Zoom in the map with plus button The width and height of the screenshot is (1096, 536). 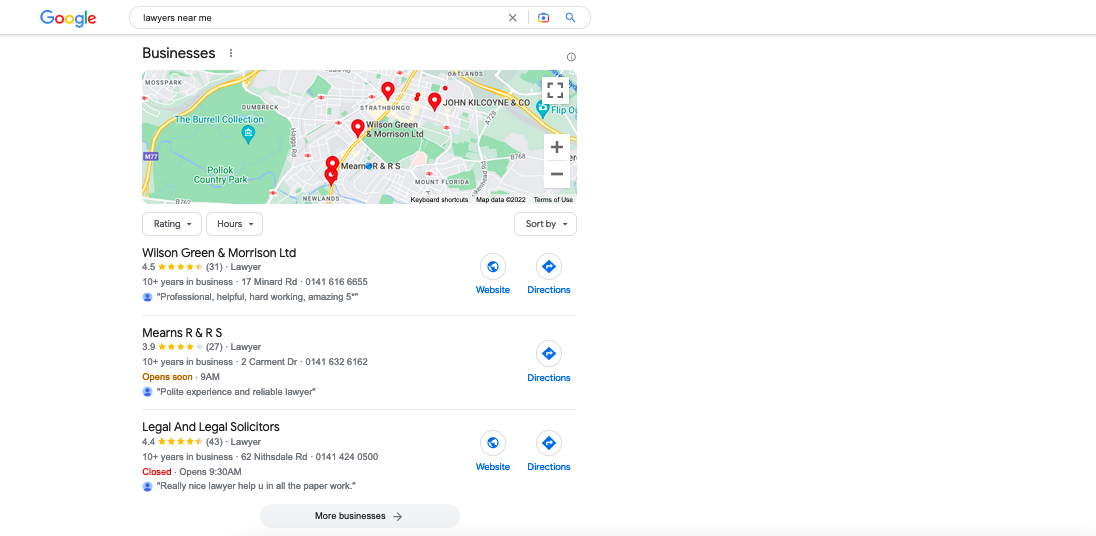(x=557, y=147)
